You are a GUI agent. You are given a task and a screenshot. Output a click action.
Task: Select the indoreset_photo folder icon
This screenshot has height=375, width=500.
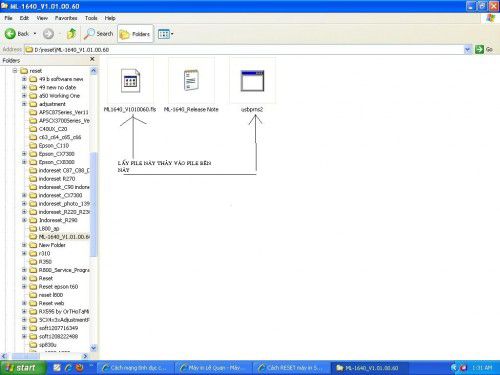pos(33,204)
